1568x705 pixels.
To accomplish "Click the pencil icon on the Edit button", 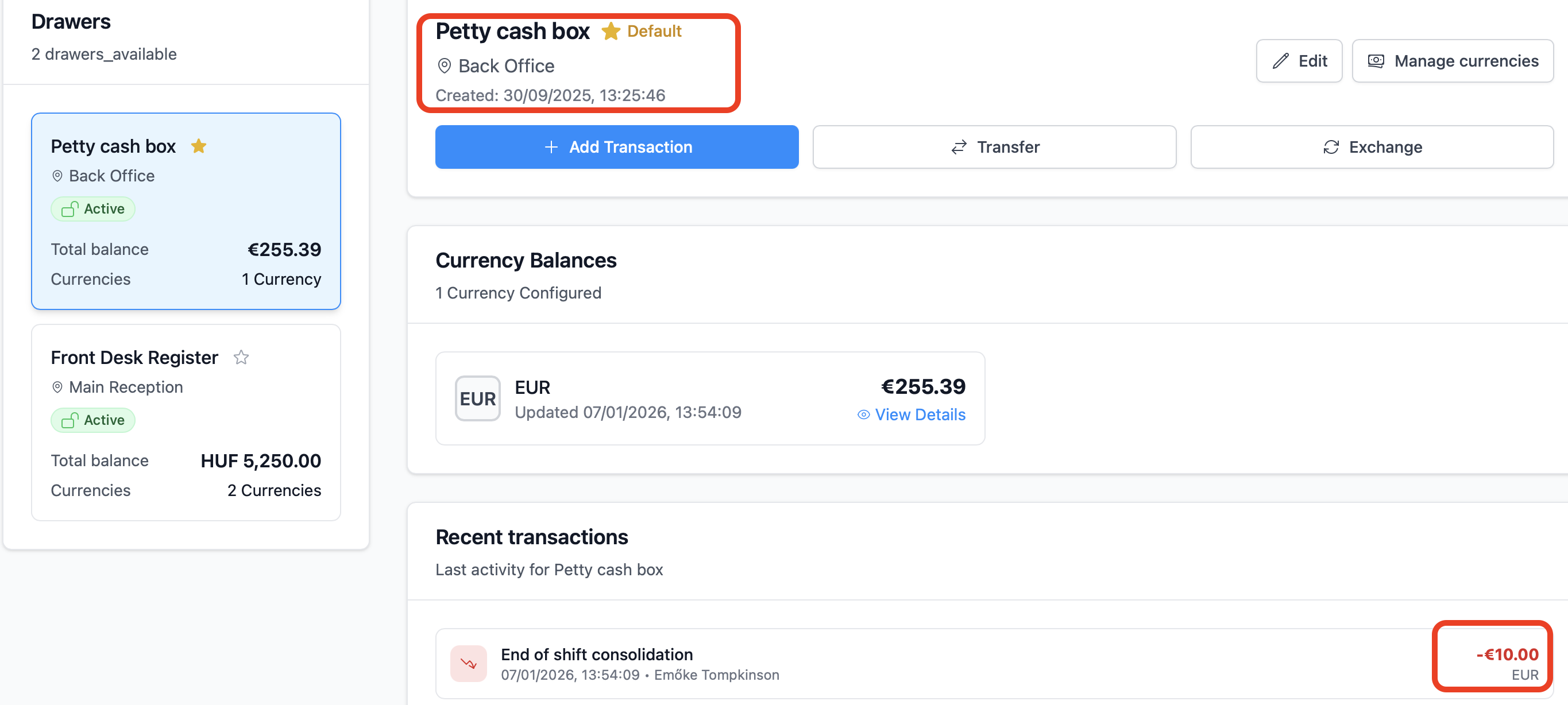I will (1281, 61).
